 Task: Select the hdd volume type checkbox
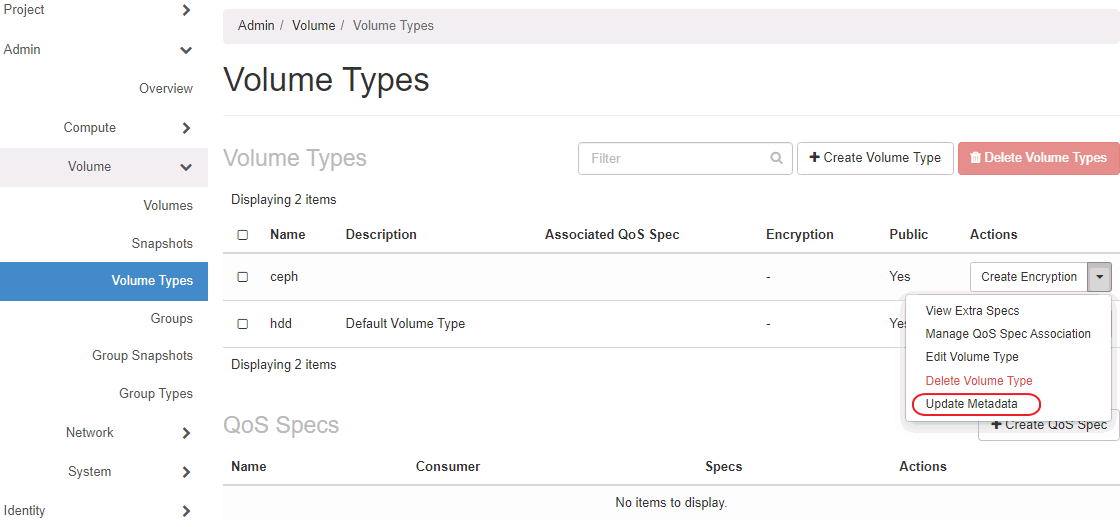coord(243,324)
